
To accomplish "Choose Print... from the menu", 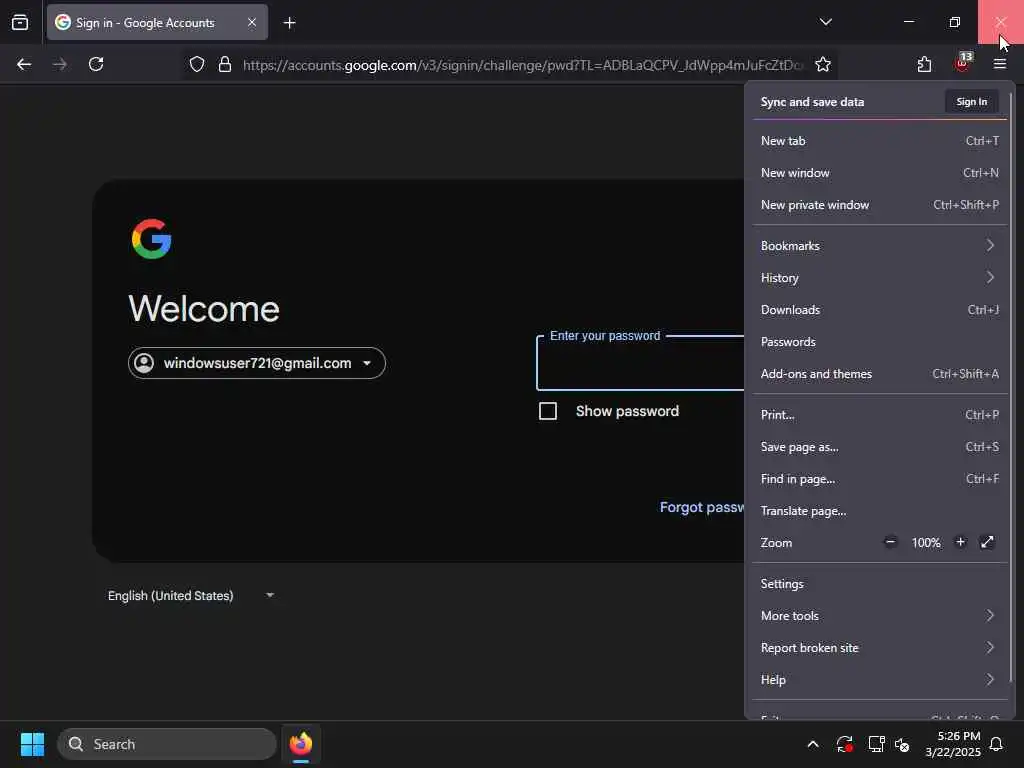I will 880,415.
